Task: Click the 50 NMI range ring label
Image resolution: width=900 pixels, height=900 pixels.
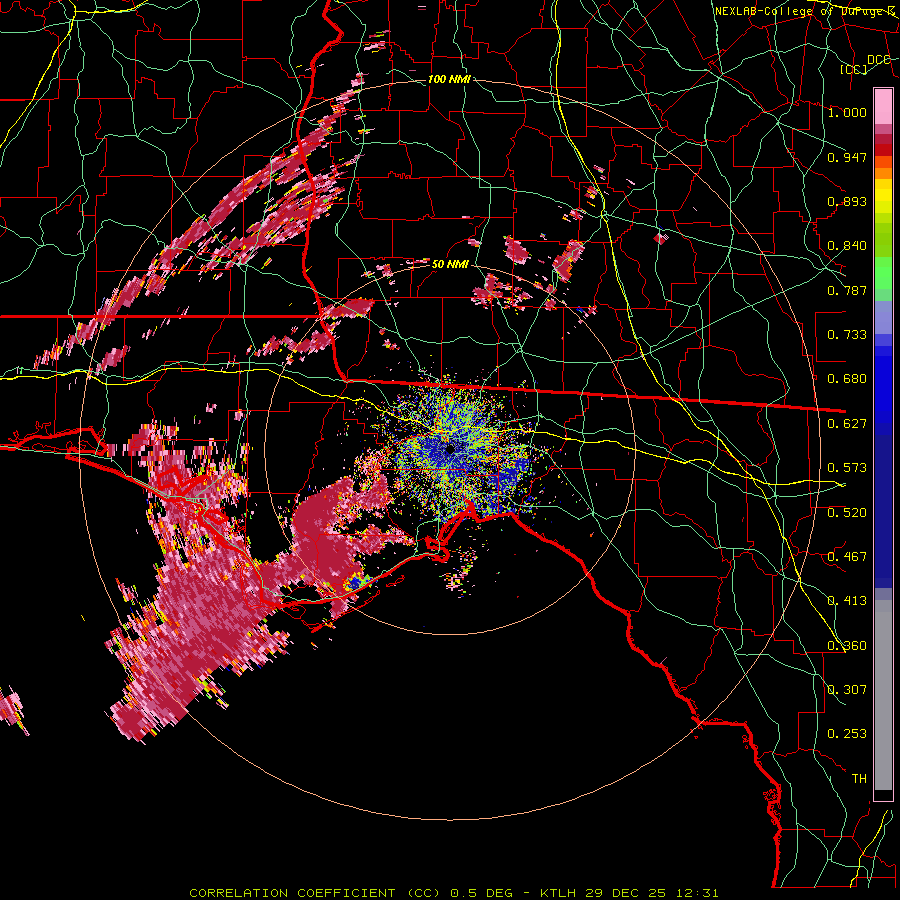Action: coord(450,264)
